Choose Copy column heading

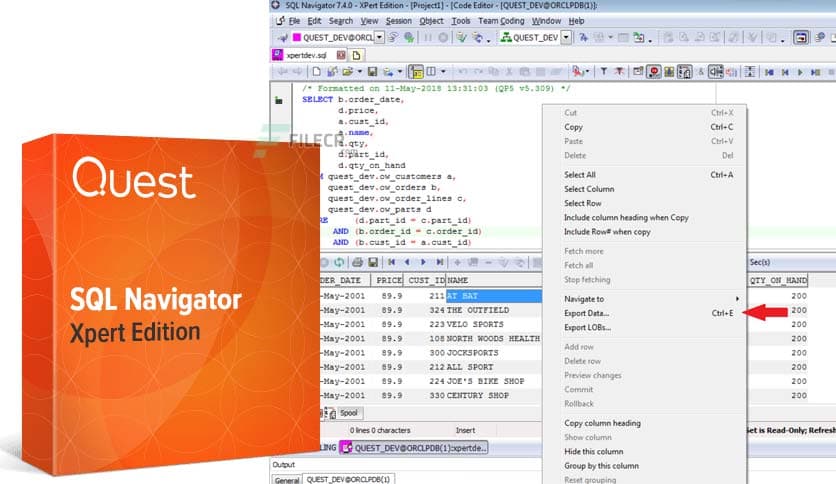[645, 423]
